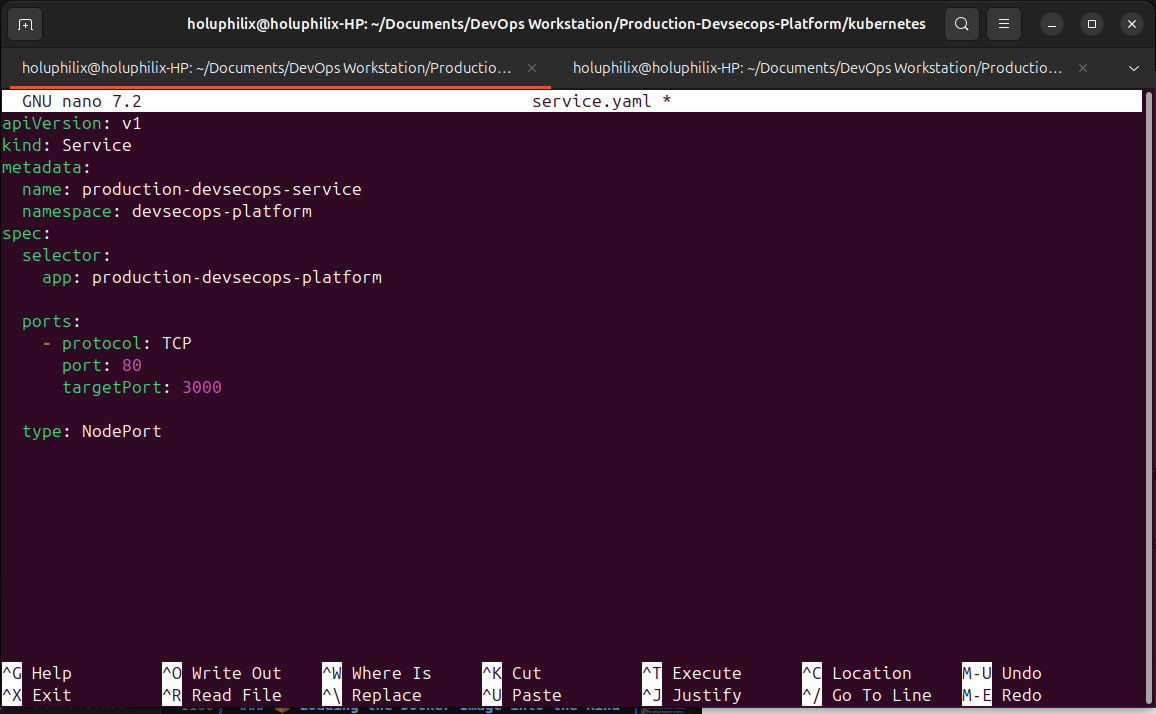Click the targetPort value '3000'
This screenshot has height=714, width=1156.
pos(201,387)
